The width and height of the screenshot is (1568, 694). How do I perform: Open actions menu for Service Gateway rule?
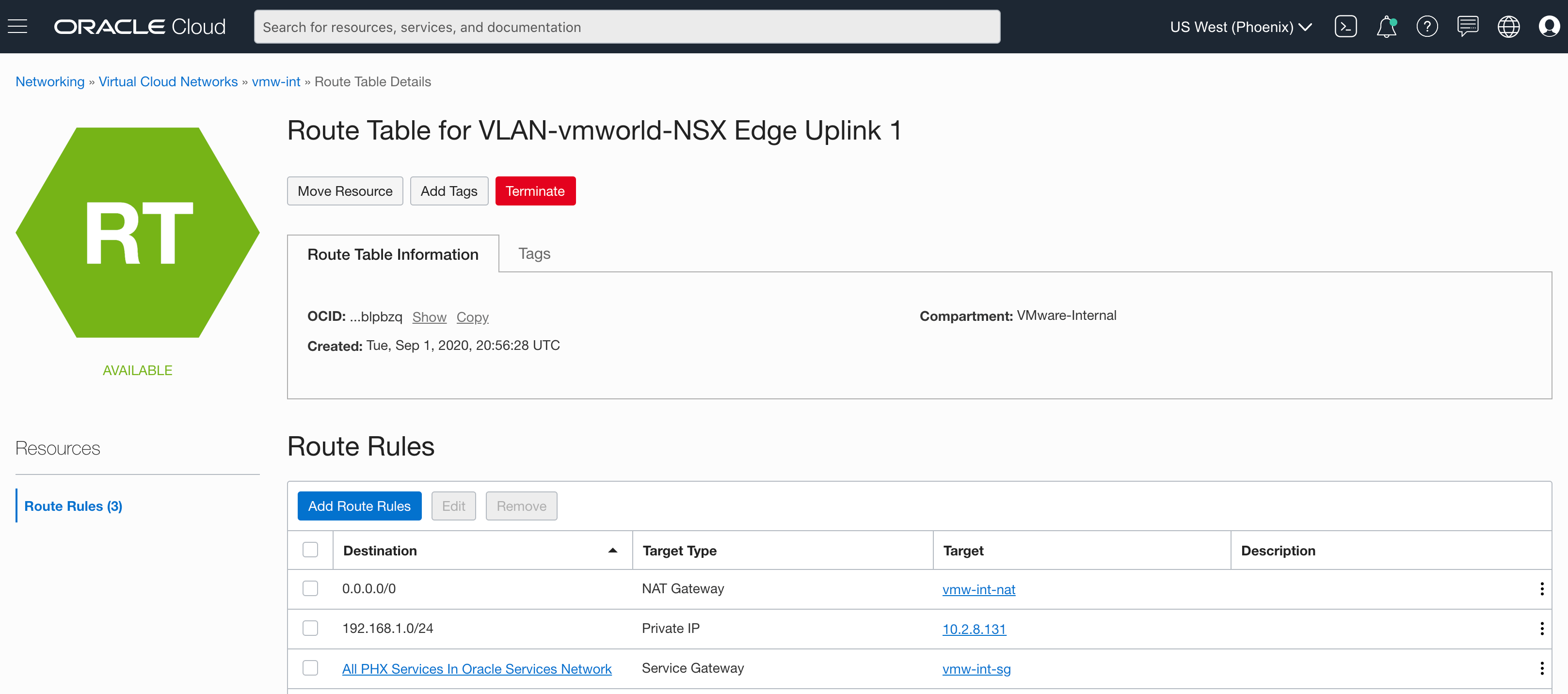[1542, 668]
